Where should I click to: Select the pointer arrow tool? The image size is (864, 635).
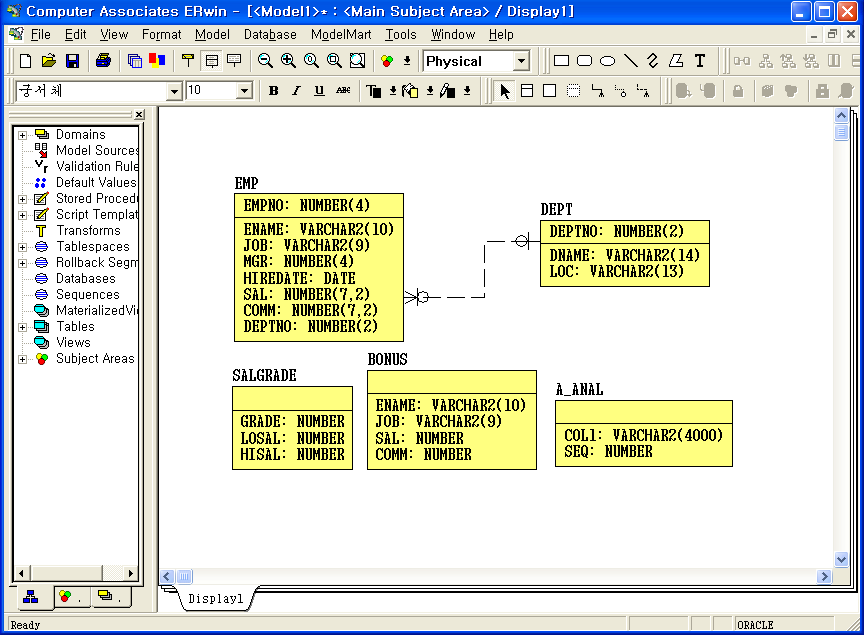pyautogui.click(x=504, y=91)
